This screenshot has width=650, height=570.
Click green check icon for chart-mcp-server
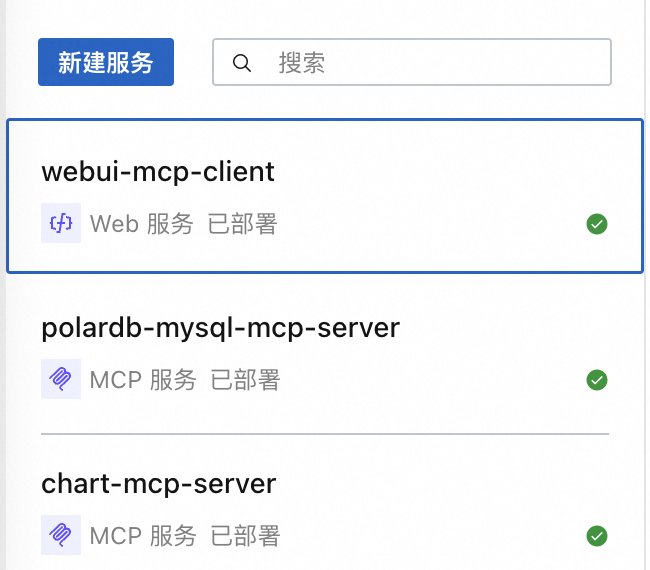[x=597, y=536]
